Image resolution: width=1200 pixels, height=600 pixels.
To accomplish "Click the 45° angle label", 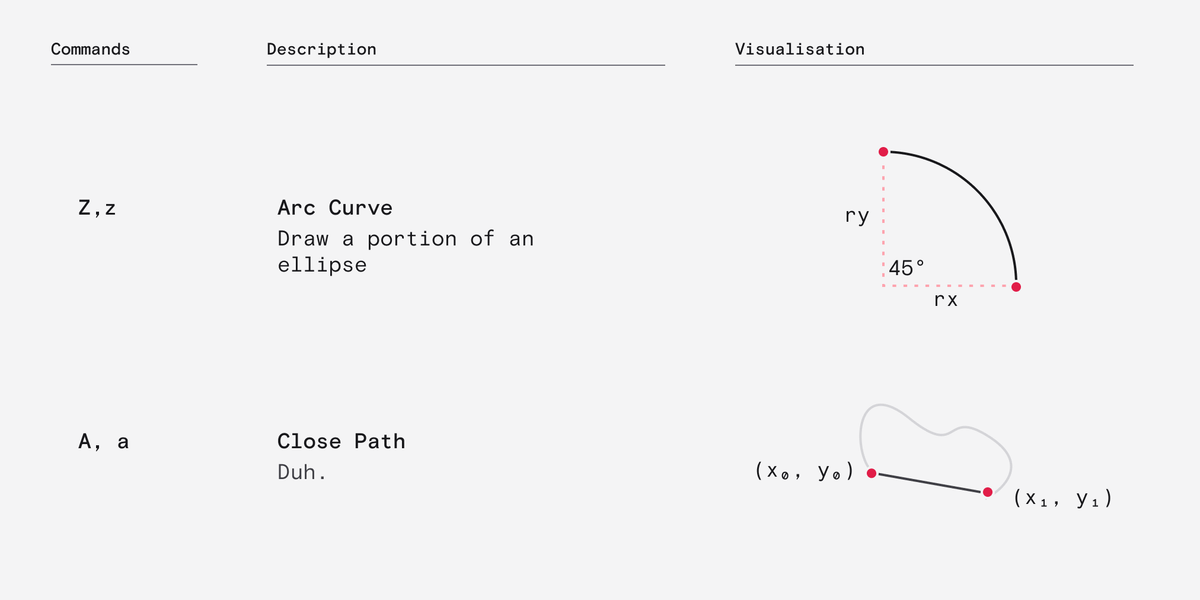I will pos(907,268).
